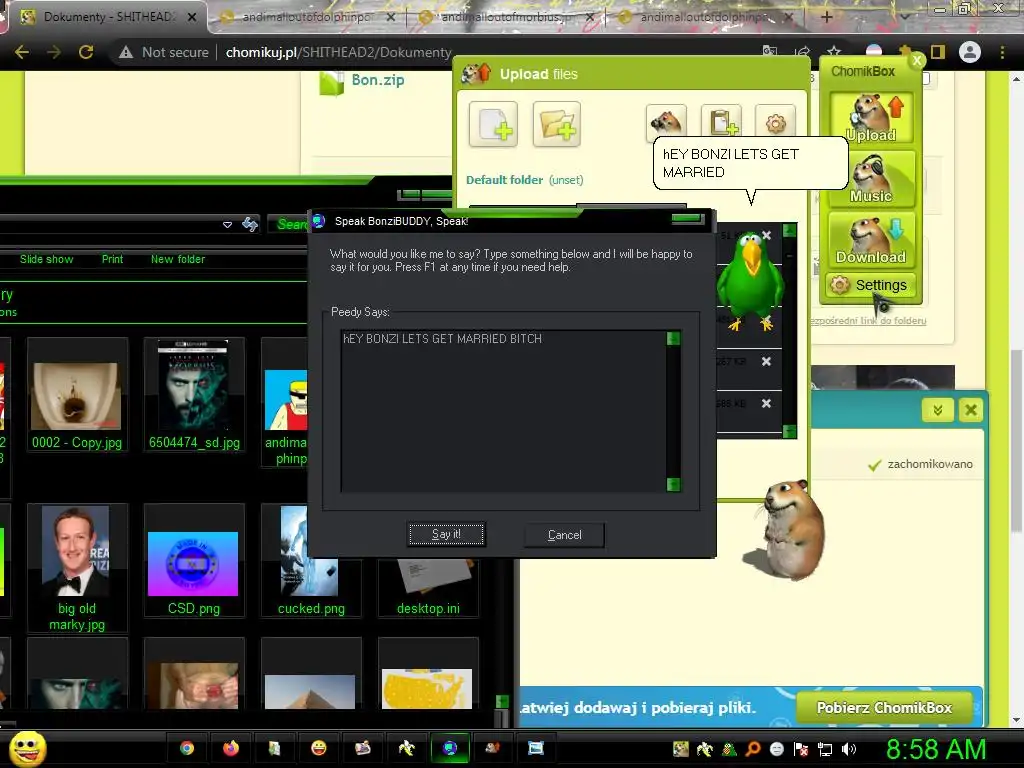Viewport: 1024px width, 768px height.
Task: Remove the 267 KB upload item
Action: [766, 361]
